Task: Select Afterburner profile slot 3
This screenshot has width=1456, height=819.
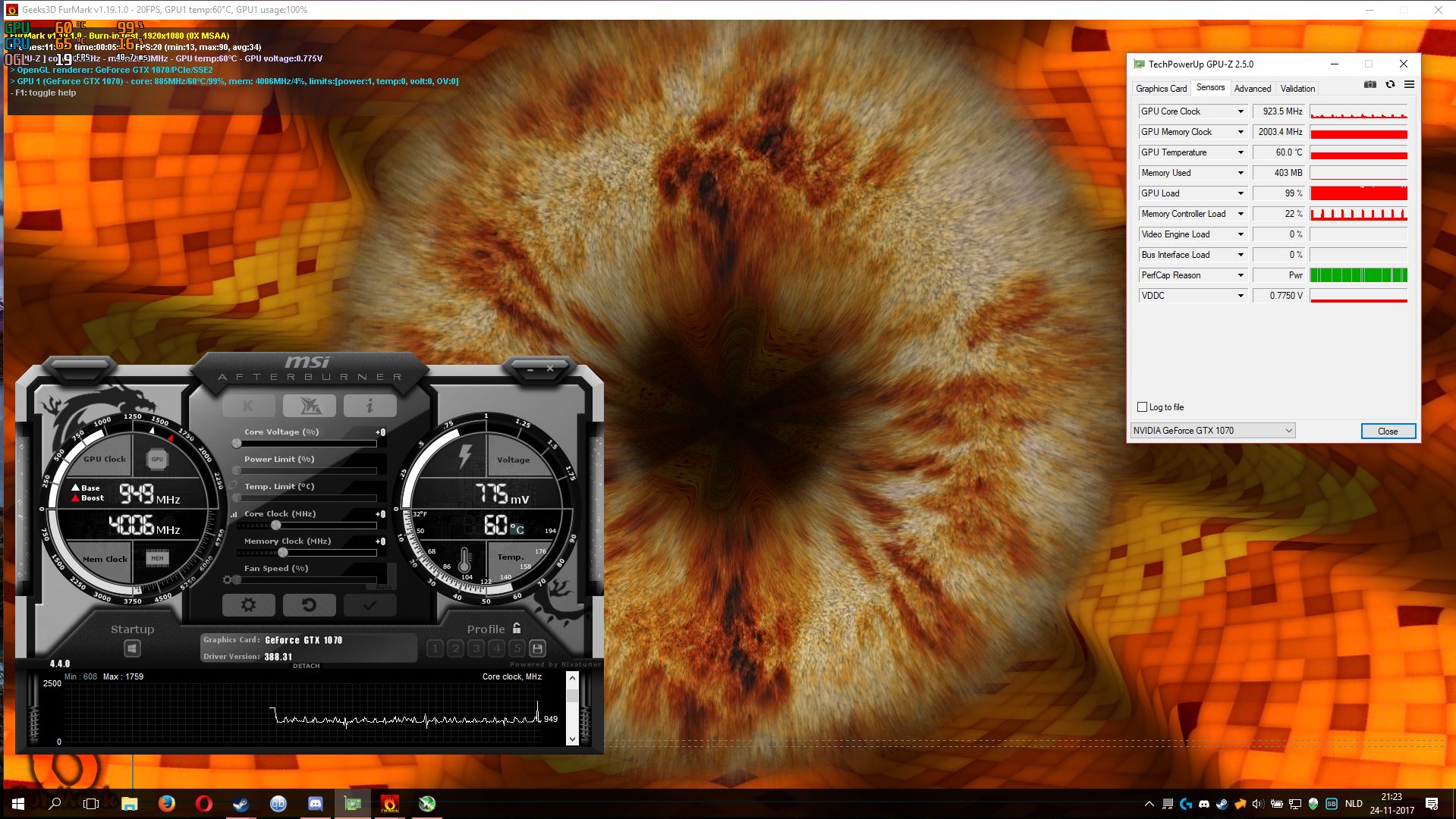Action: (x=476, y=648)
